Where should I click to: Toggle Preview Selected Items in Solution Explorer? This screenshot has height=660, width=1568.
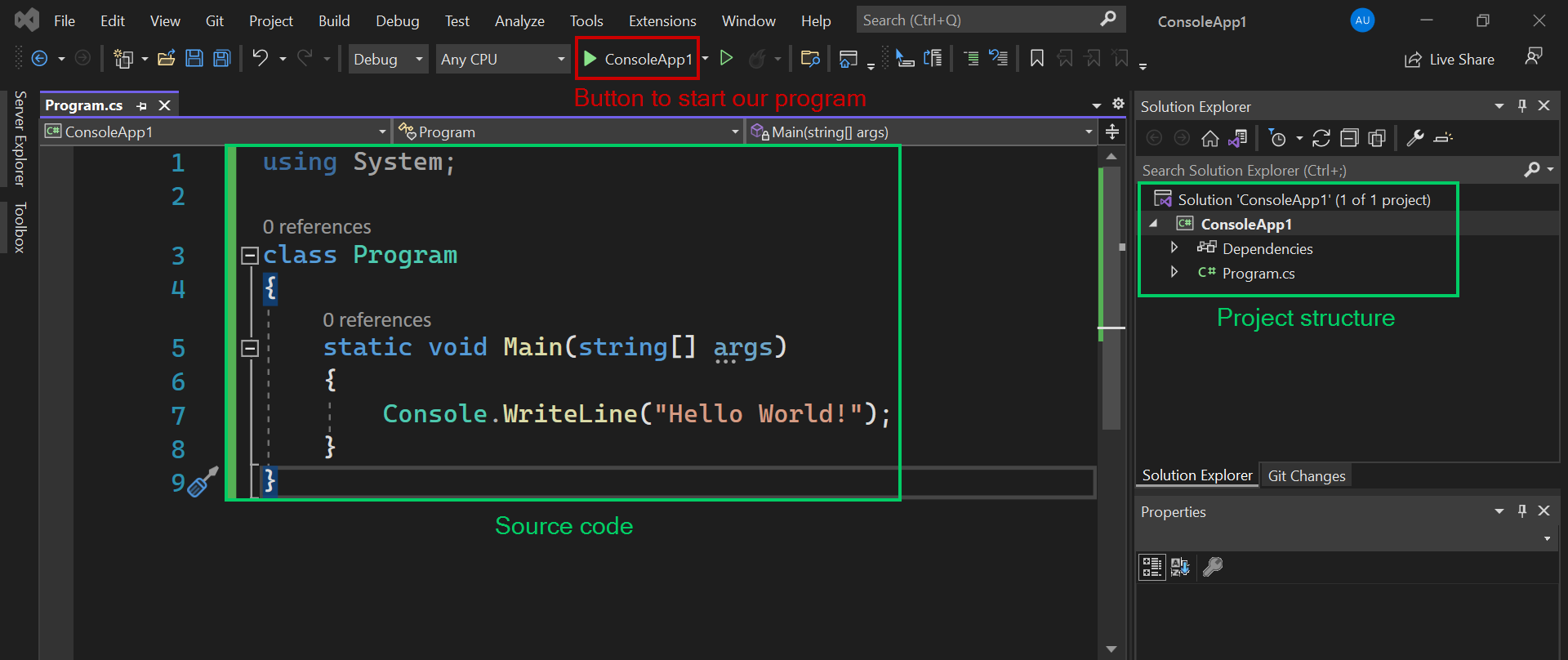1443,138
